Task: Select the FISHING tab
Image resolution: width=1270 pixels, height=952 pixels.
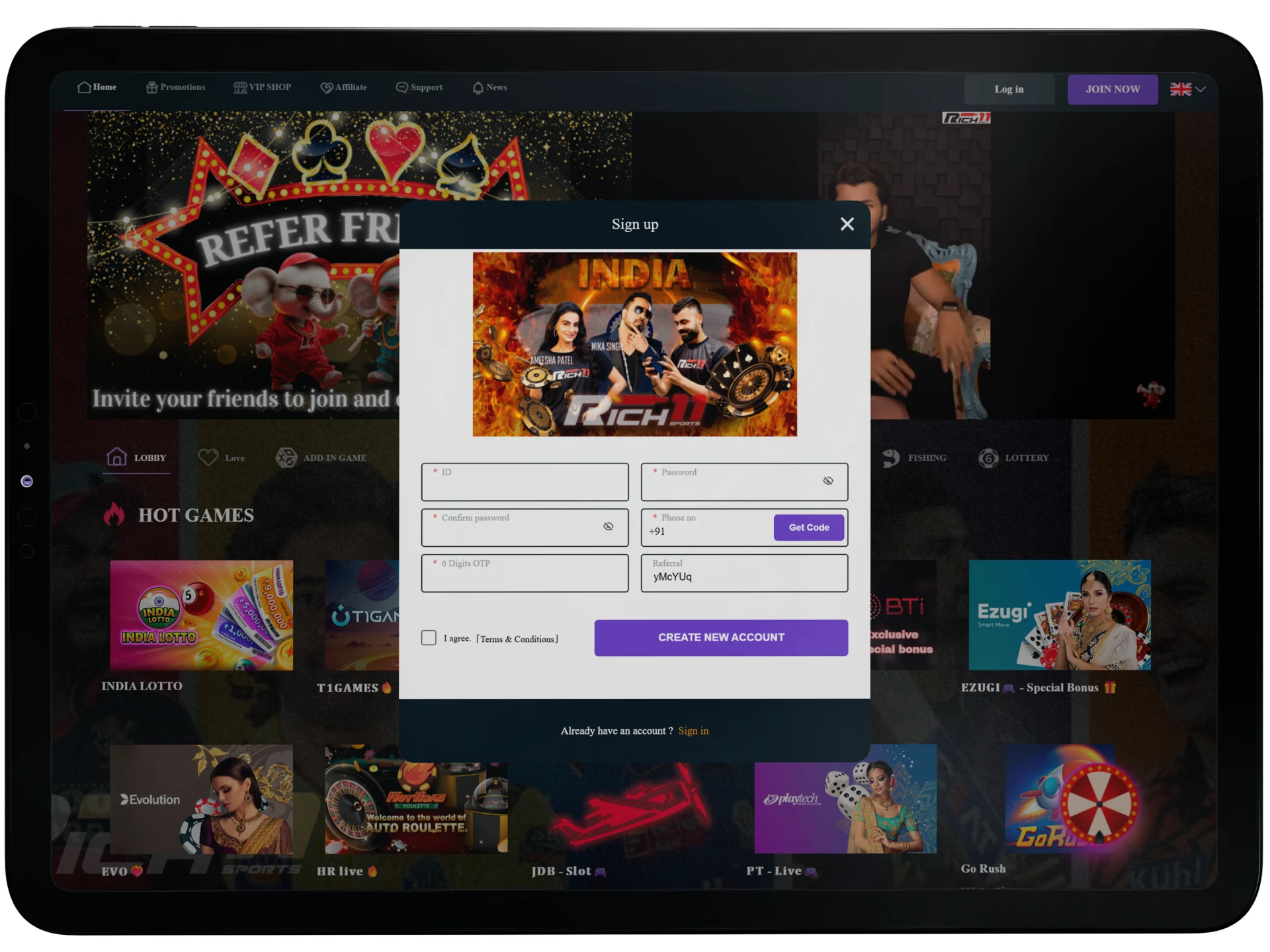Action: point(914,457)
